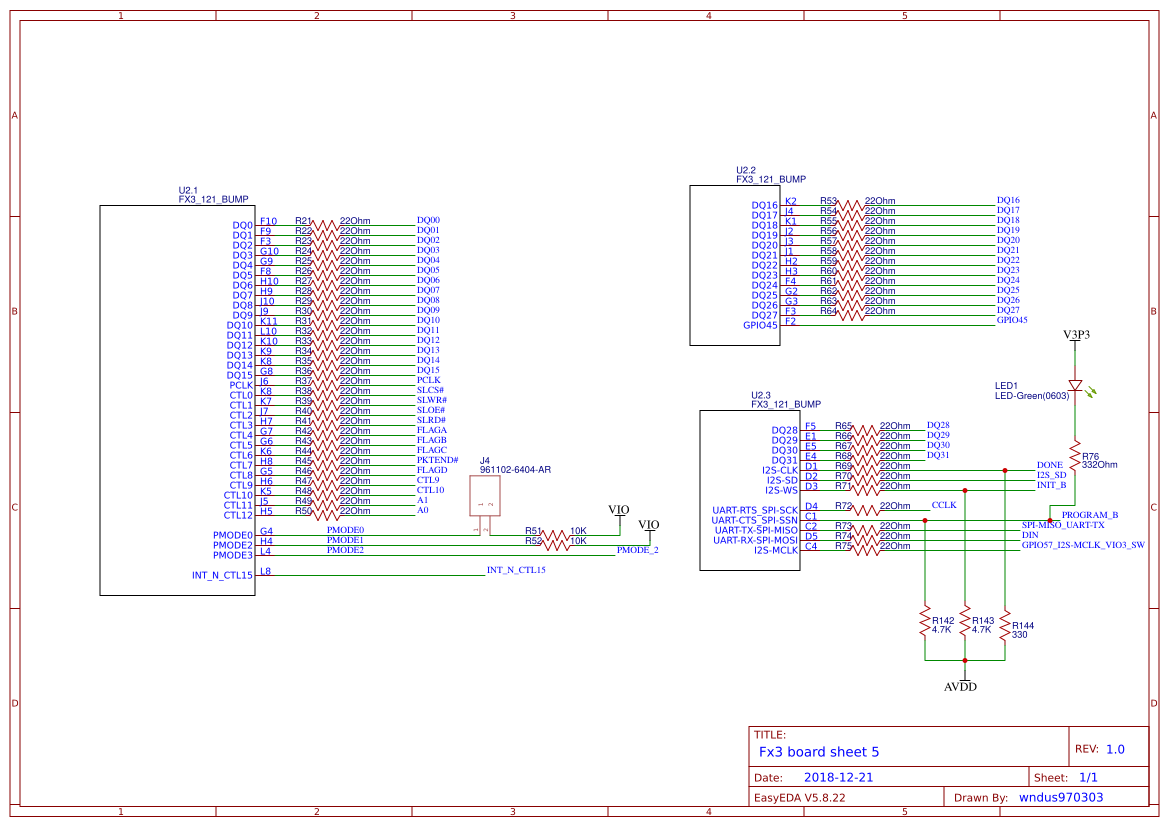
Task: Select the FLAGB net label
Action: (x=432, y=440)
